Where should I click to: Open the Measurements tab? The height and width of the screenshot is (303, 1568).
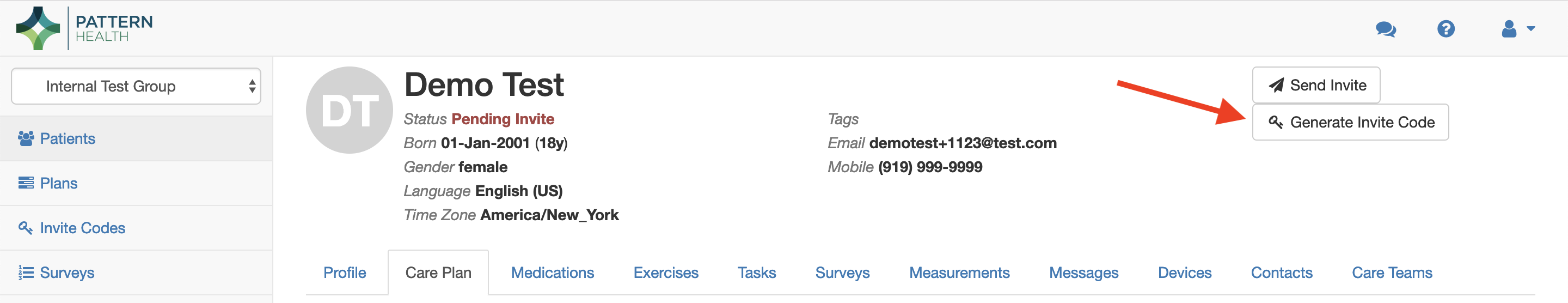coord(959,273)
